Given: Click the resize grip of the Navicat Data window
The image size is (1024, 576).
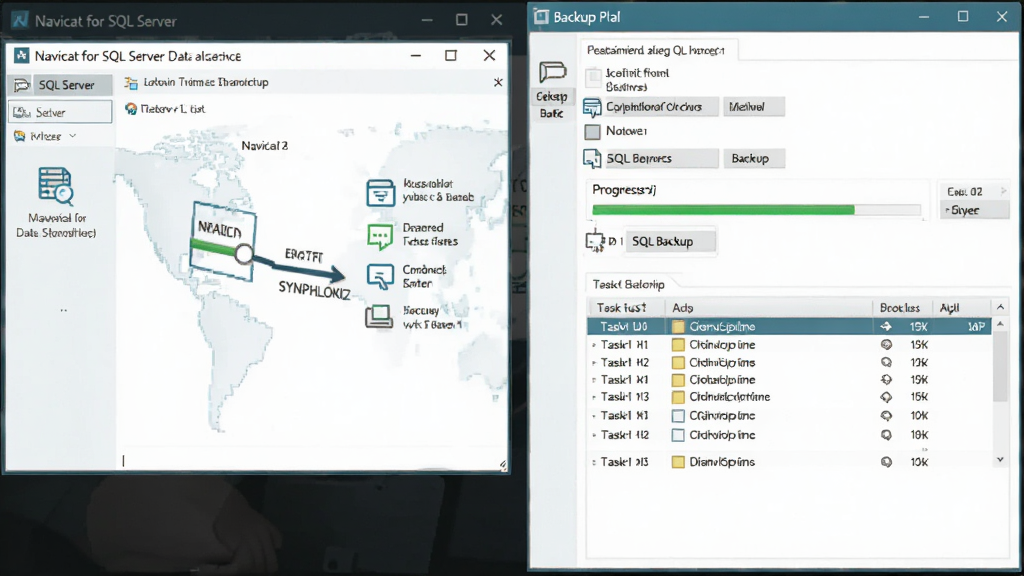Looking at the screenshot, I should click(x=502, y=465).
